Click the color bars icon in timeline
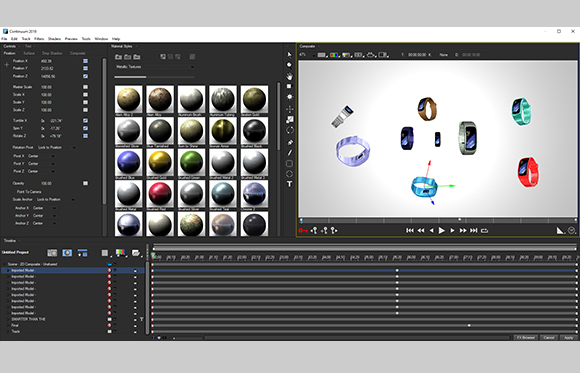The width and height of the screenshot is (580, 373). click(x=120, y=252)
